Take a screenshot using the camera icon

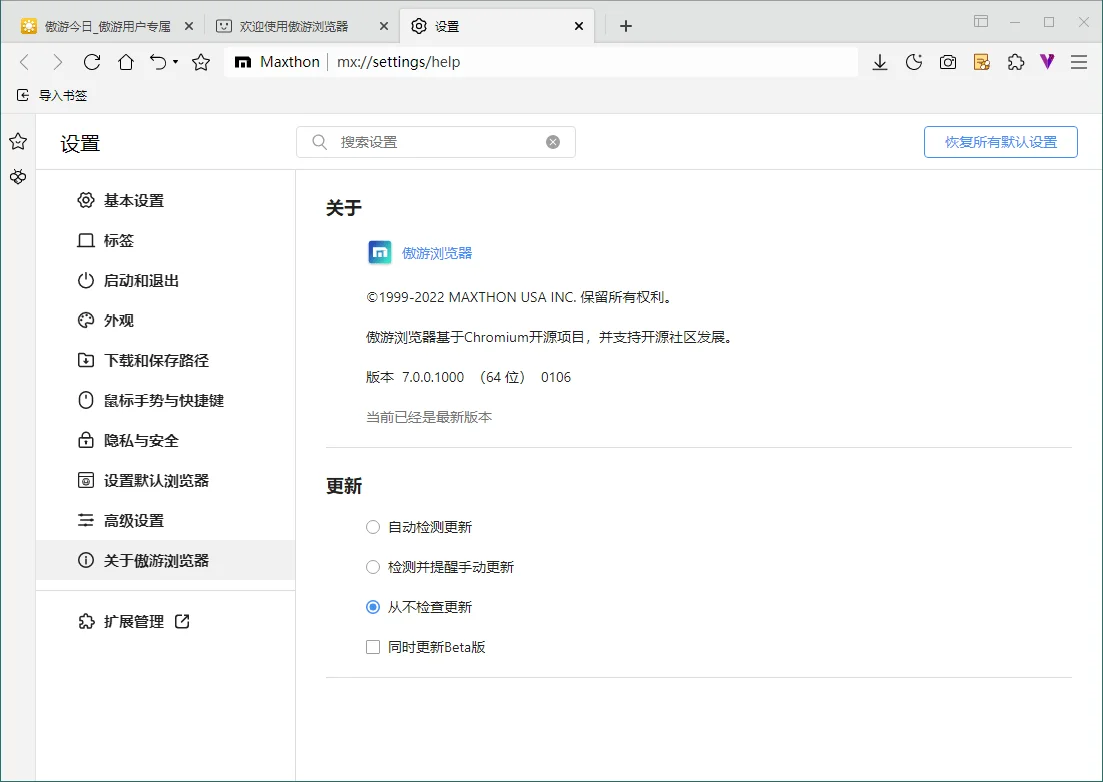947,62
